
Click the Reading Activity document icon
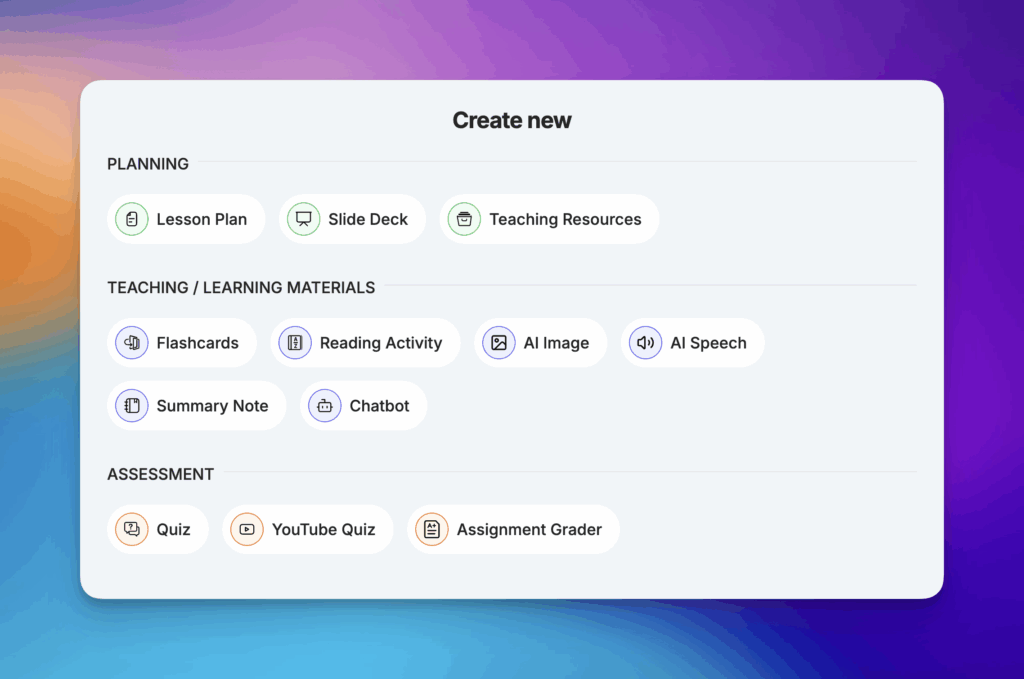coord(294,342)
